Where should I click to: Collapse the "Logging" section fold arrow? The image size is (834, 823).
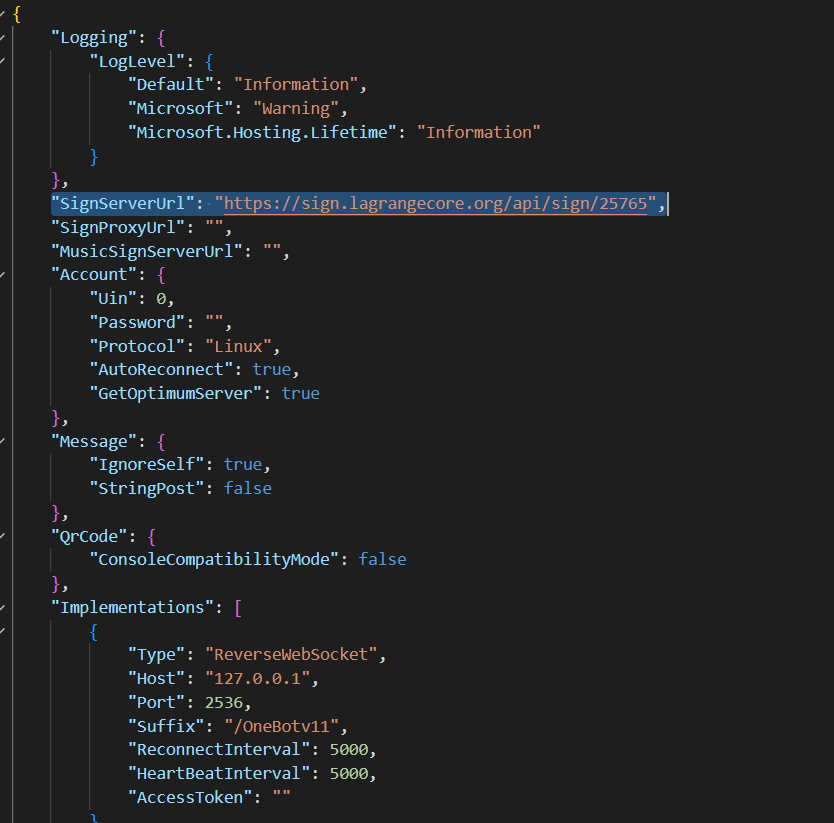[3, 38]
